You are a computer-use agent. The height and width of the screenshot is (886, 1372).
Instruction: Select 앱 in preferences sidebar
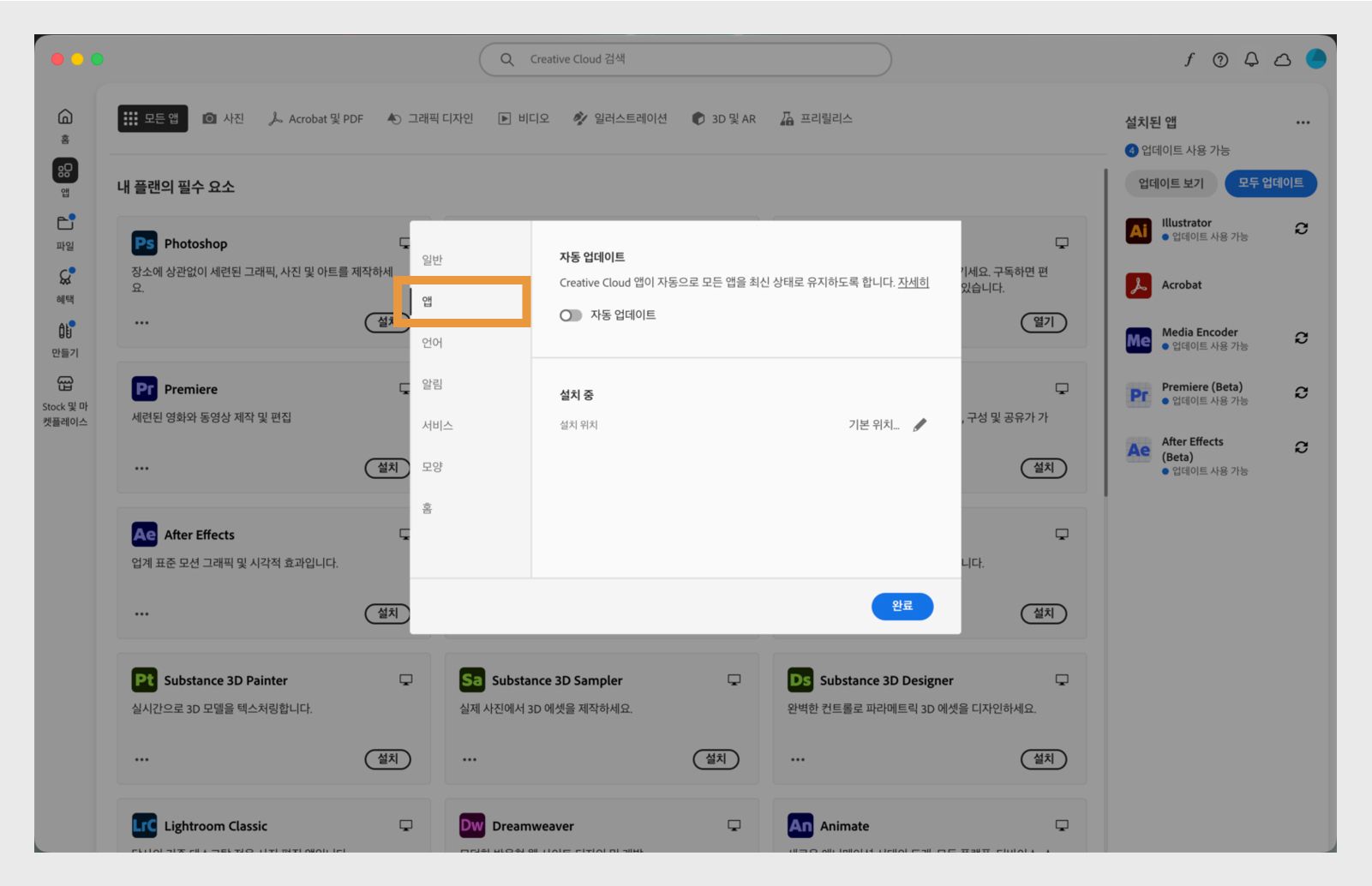tap(427, 302)
